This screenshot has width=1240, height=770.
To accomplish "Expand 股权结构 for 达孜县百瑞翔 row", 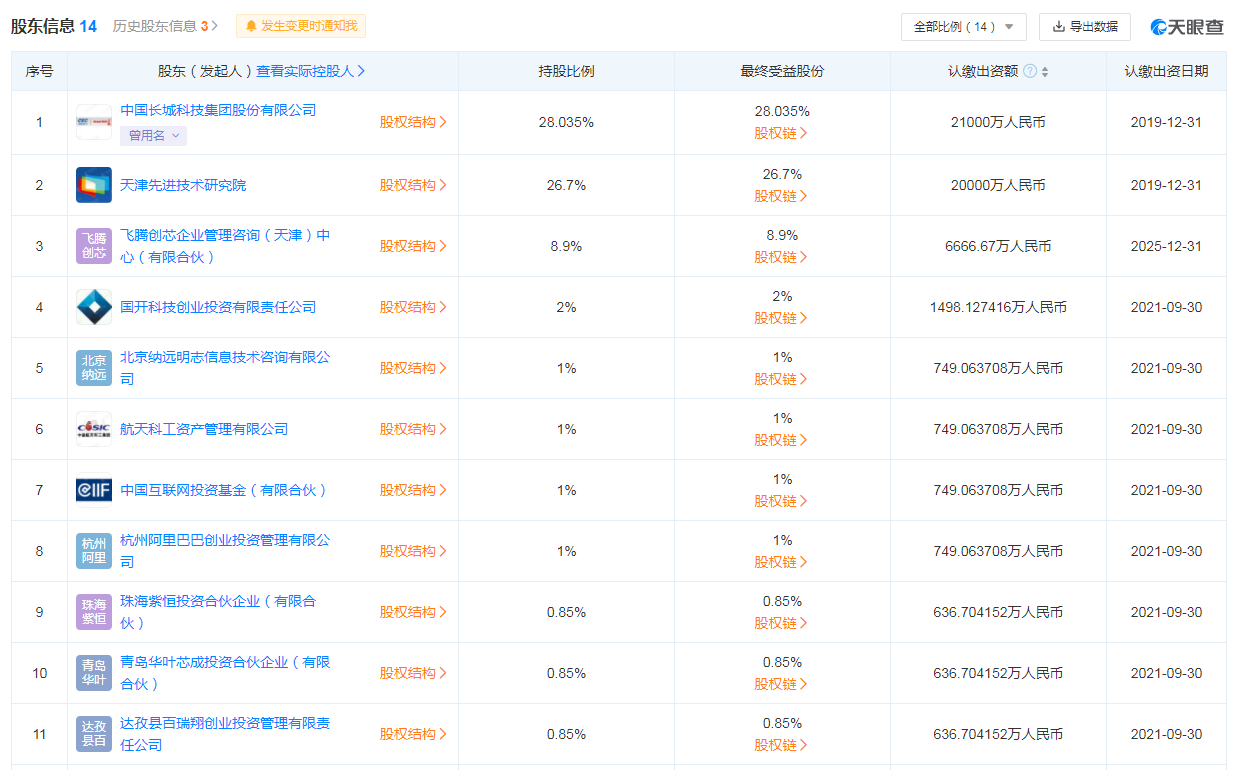I will click(x=413, y=734).
